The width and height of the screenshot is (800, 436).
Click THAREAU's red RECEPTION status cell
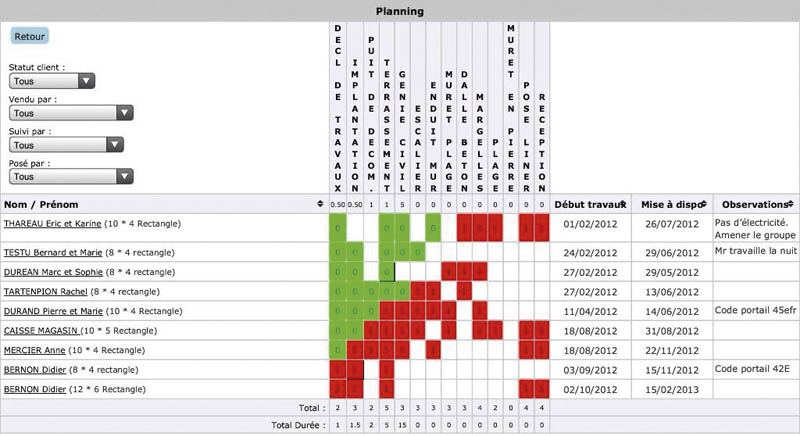click(542, 228)
